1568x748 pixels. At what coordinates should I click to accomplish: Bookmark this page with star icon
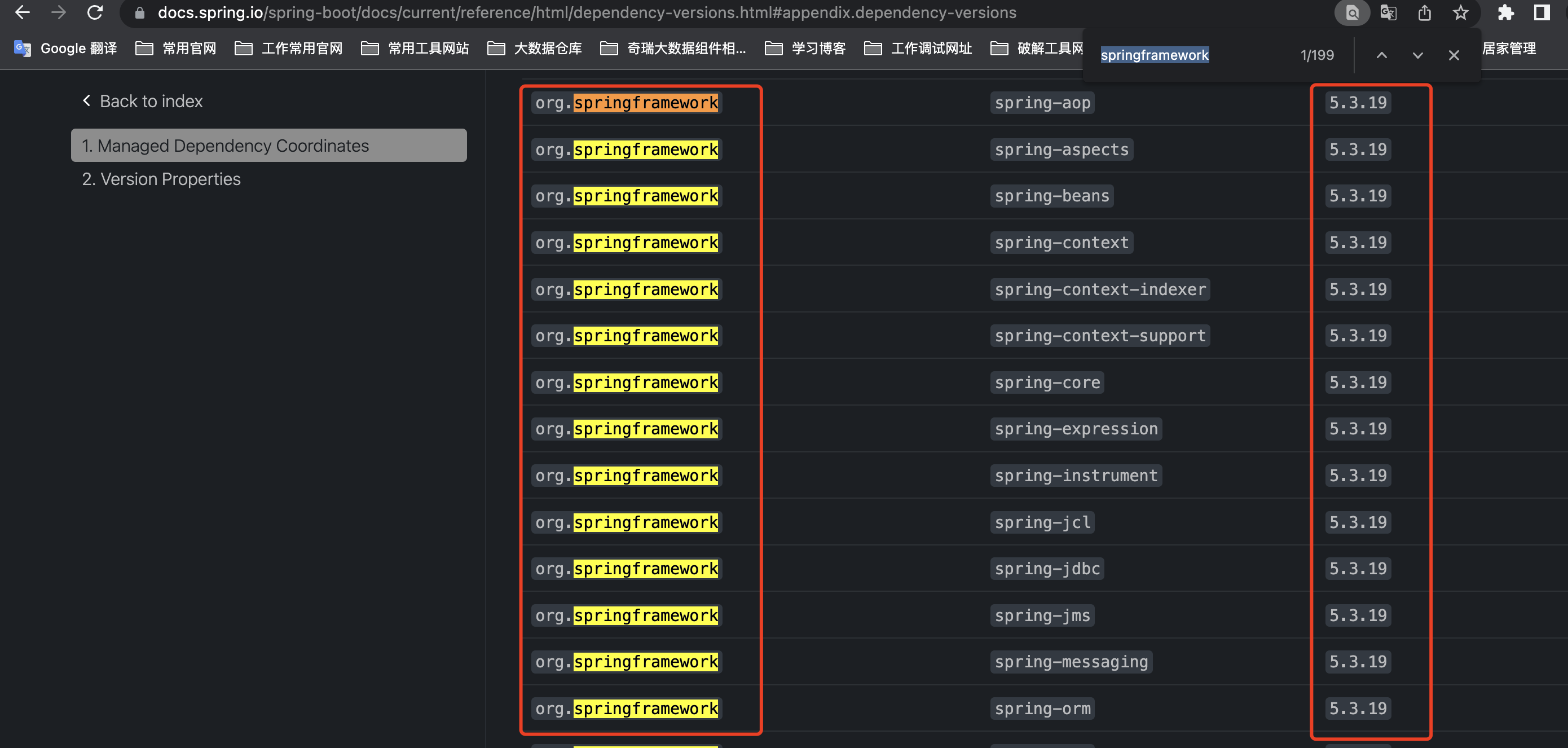1460,12
